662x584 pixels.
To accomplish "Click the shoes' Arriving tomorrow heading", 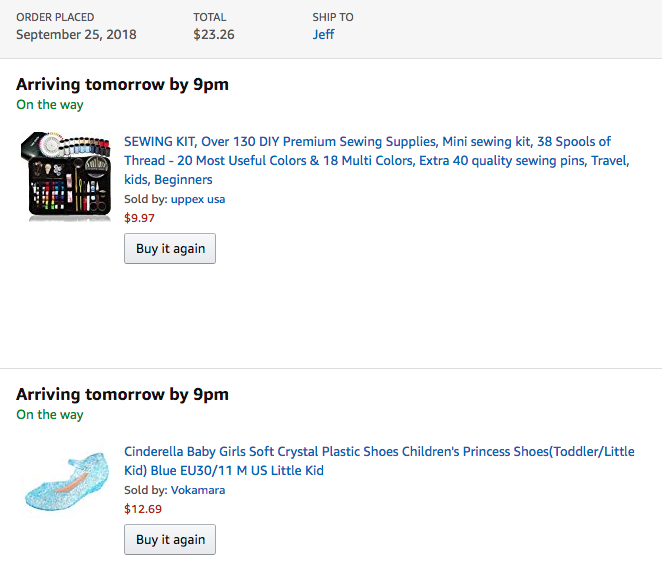I will tap(122, 394).
